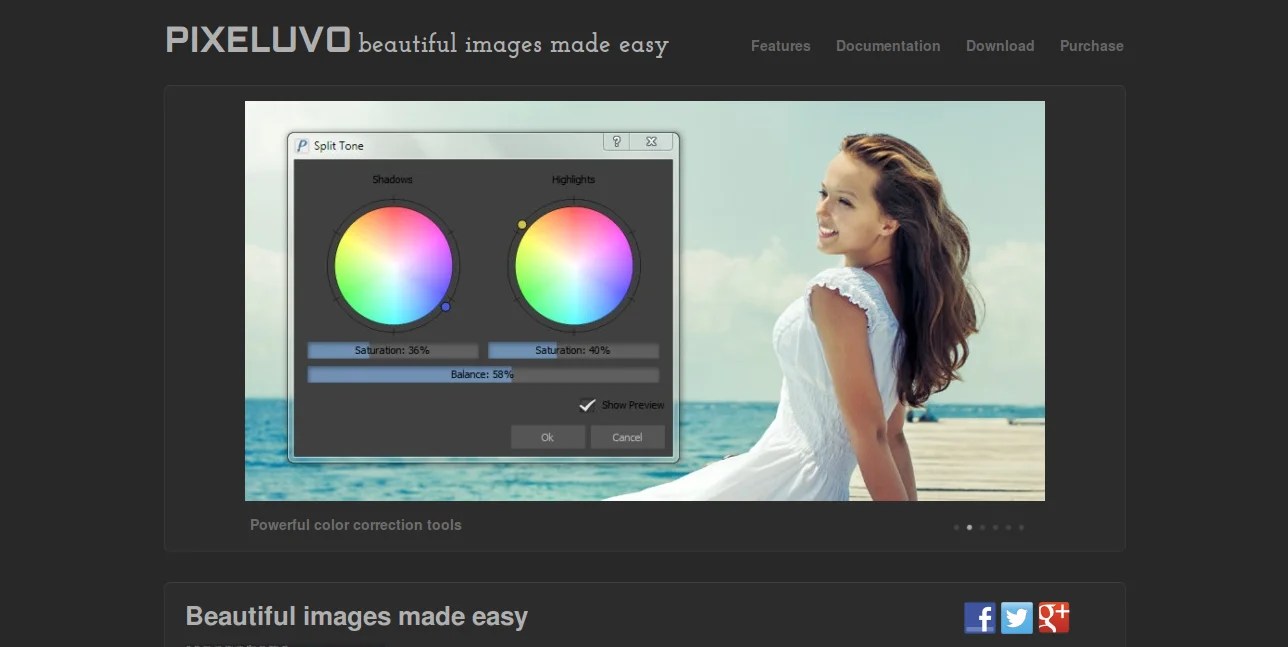Adjust the Shadows Saturation slider

[393, 349]
